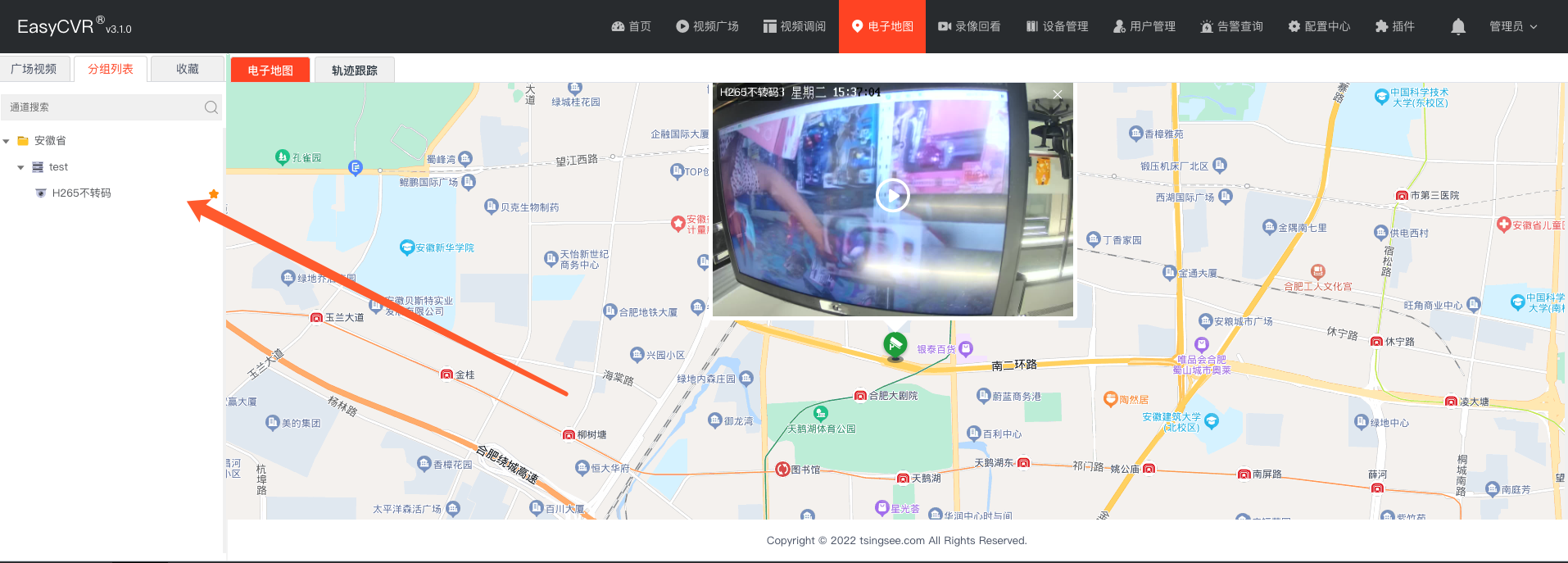This screenshot has width=1568, height=563.
Task: Click the 安徽新华学院 map marker
Action: coord(407,247)
